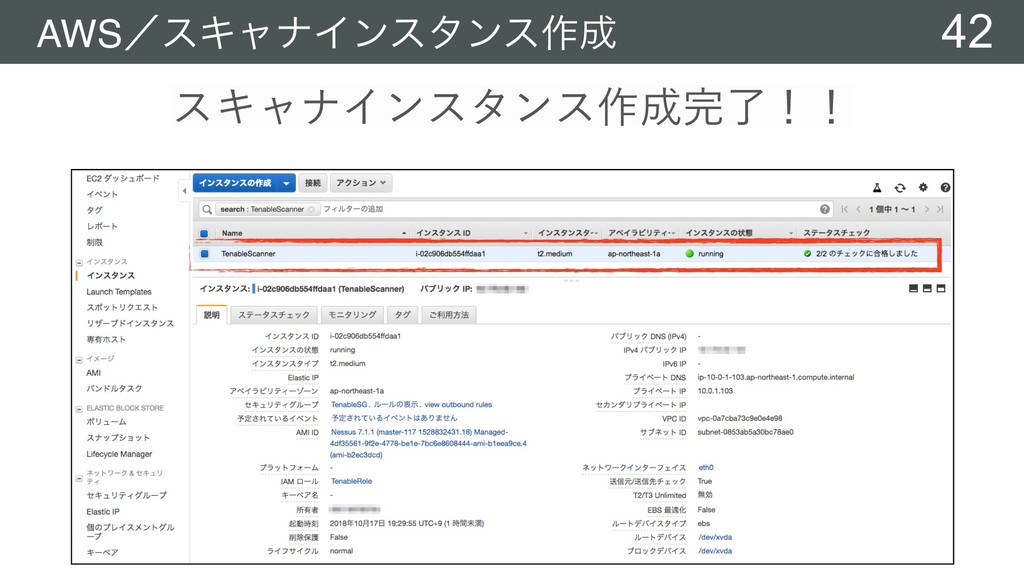
Task: Open AMI in sidebar
Action: pyautogui.click(x=93, y=373)
